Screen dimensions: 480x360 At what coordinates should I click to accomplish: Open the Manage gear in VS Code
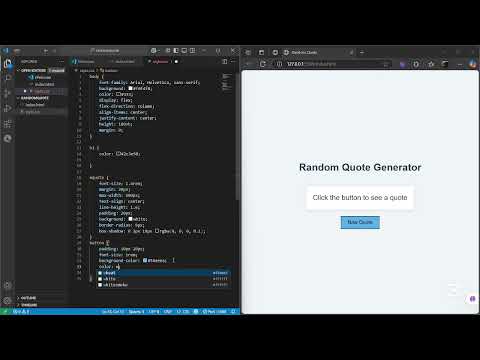(7, 301)
